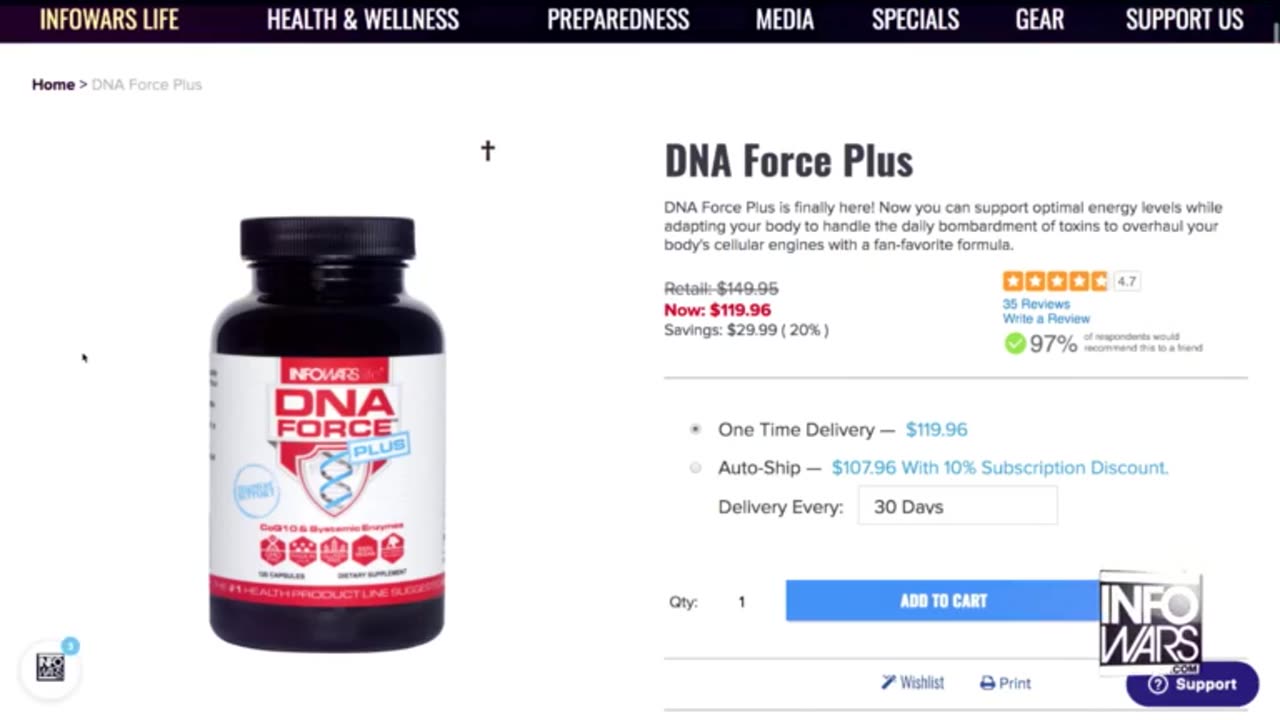The width and height of the screenshot is (1280, 720).
Task: Click the Infowars logo watermark
Action: (1150, 620)
